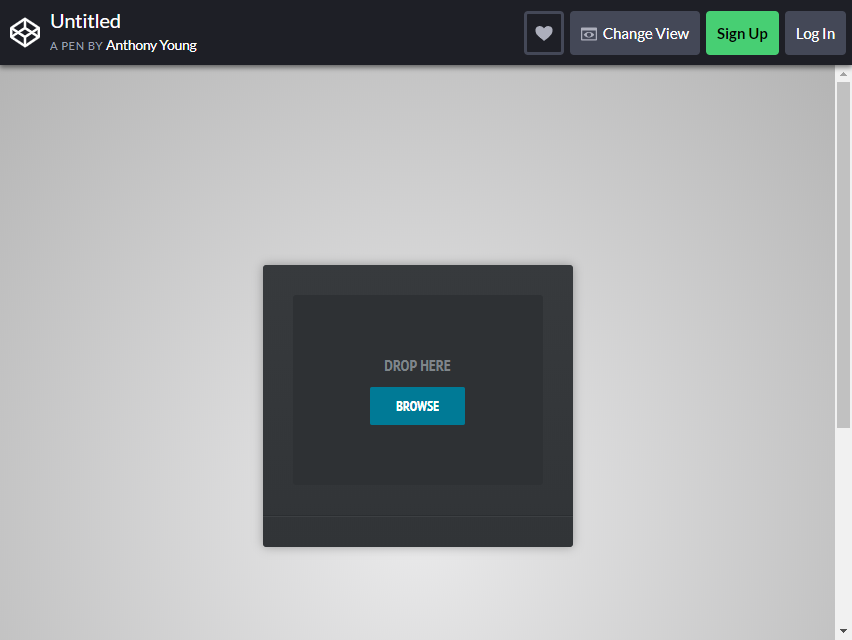Open Anthony Young's profile link
The width and height of the screenshot is (852, 640).
tap(151, 45)
